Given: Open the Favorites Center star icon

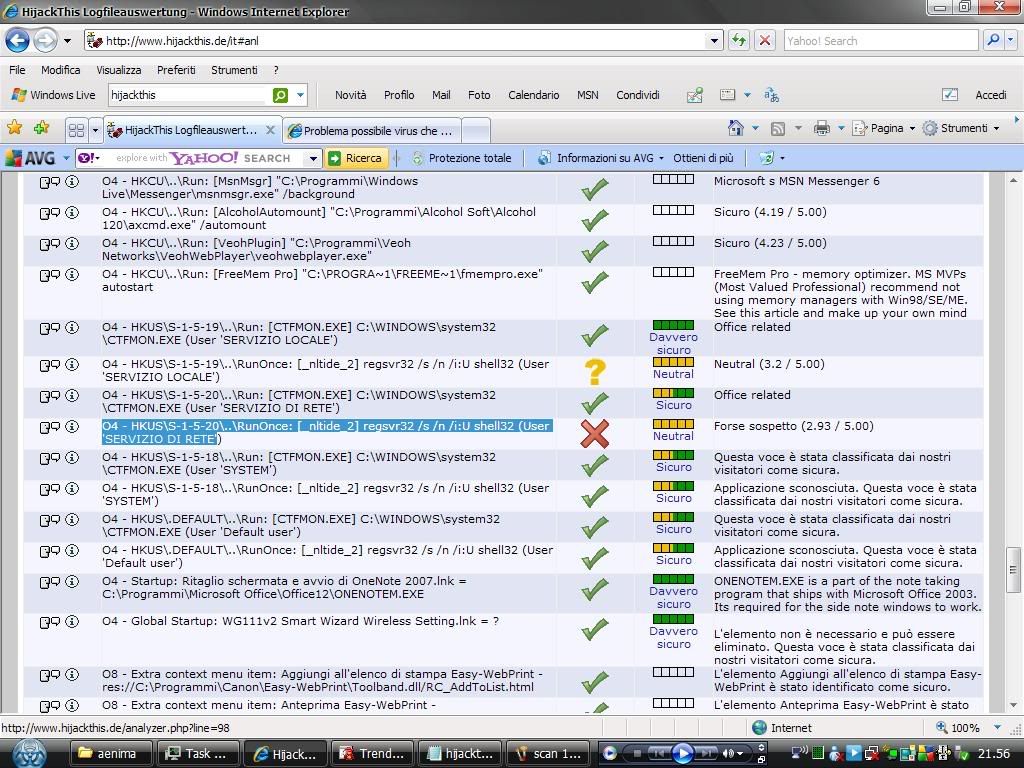Looking at the screenshot, I should point(14,127).
